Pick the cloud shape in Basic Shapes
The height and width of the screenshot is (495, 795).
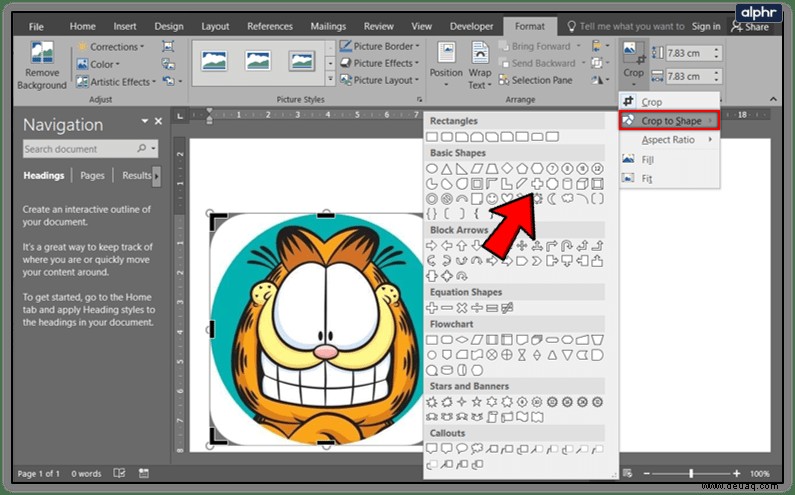[x=567, y=199]
